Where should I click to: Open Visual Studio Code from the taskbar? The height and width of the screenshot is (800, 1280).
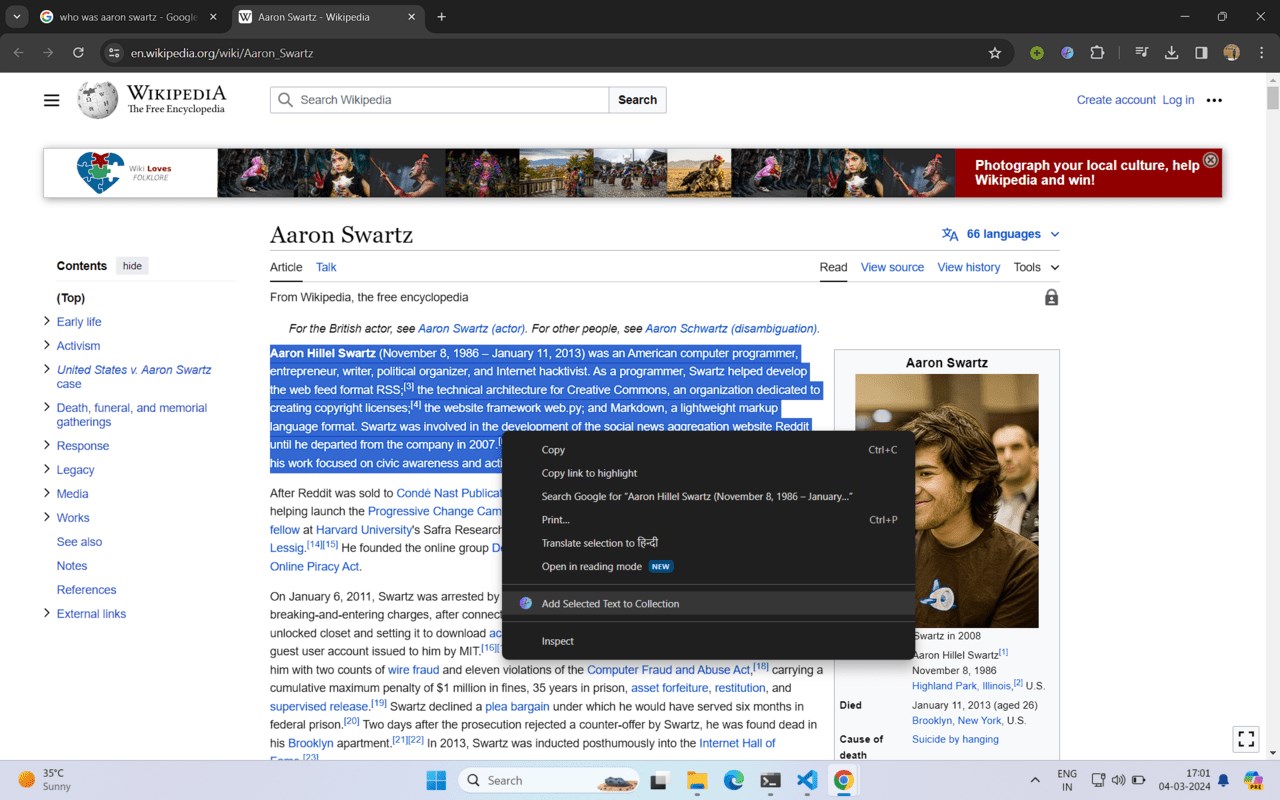807,780
